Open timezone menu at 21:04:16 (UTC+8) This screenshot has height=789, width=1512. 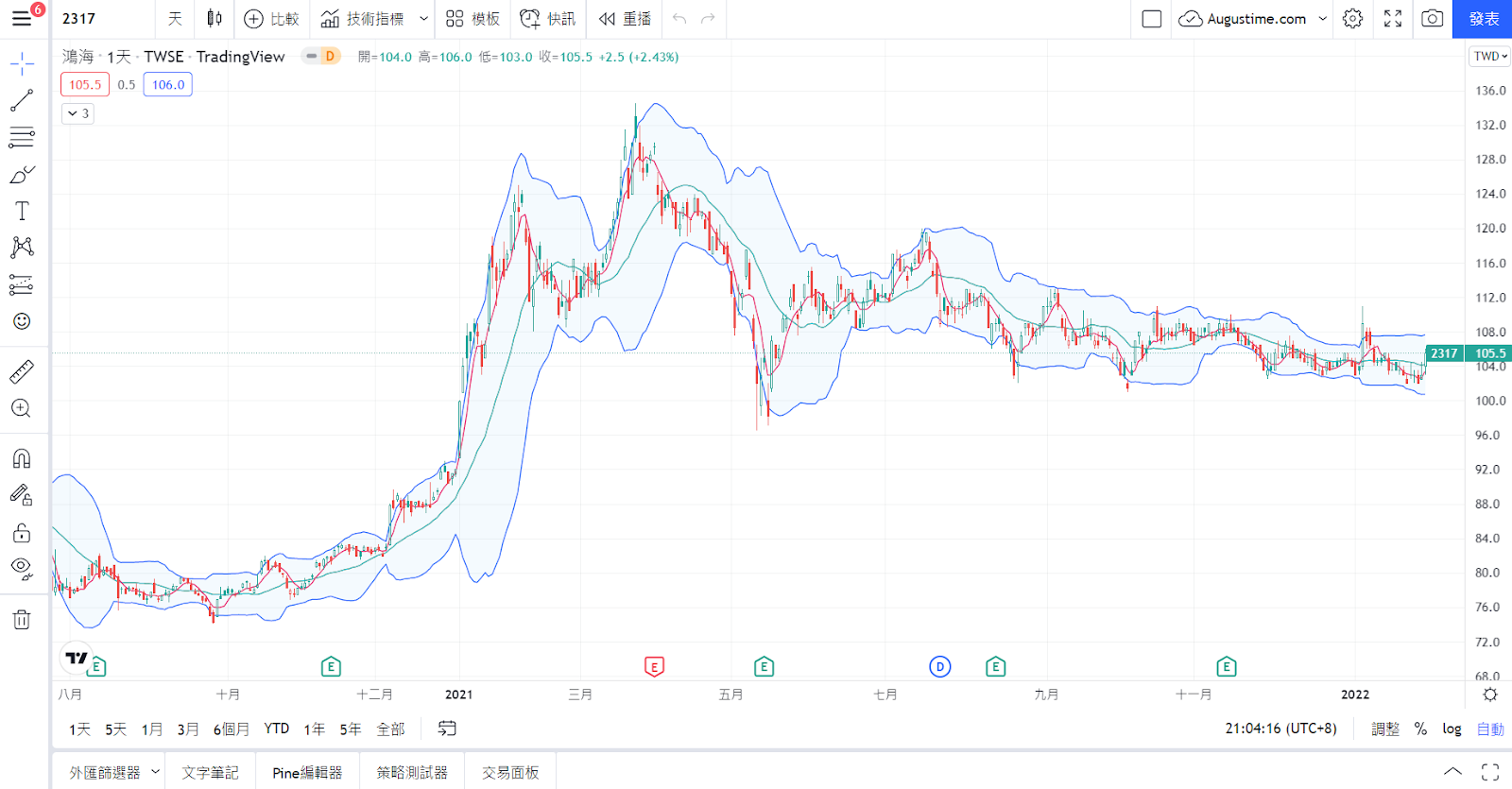tap(1280, 729)
